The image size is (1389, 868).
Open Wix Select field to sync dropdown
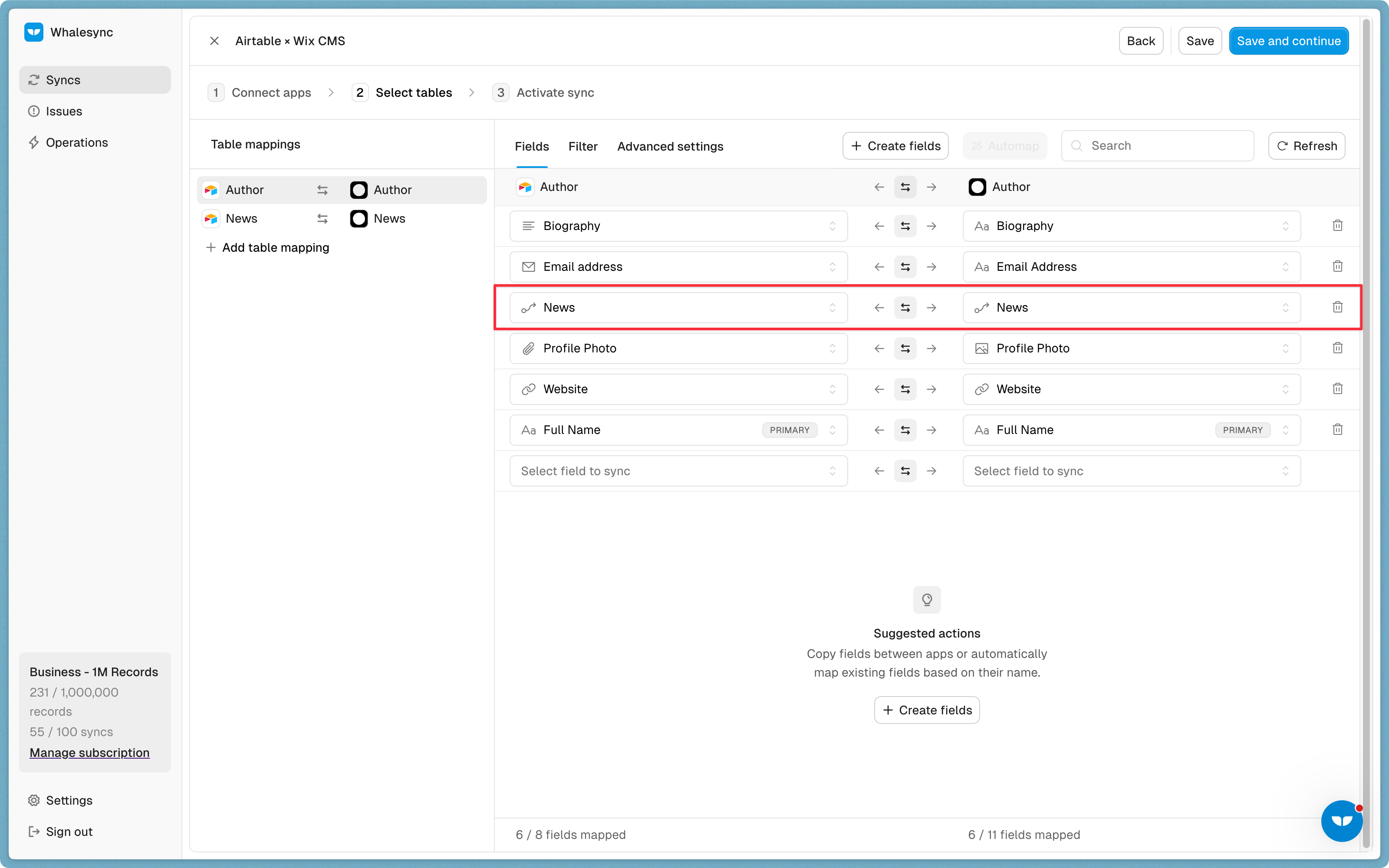[x=1131, y=471]
